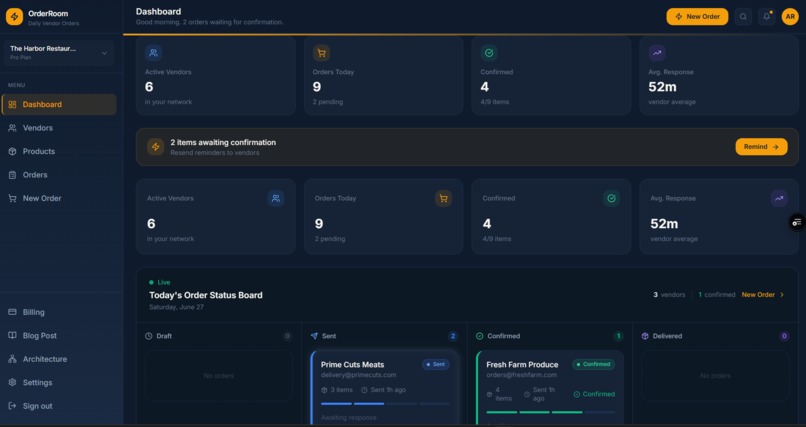This screenshot has height=427, width=806.
Task: Open Settings in the sidebar
Action: (59, 382)
